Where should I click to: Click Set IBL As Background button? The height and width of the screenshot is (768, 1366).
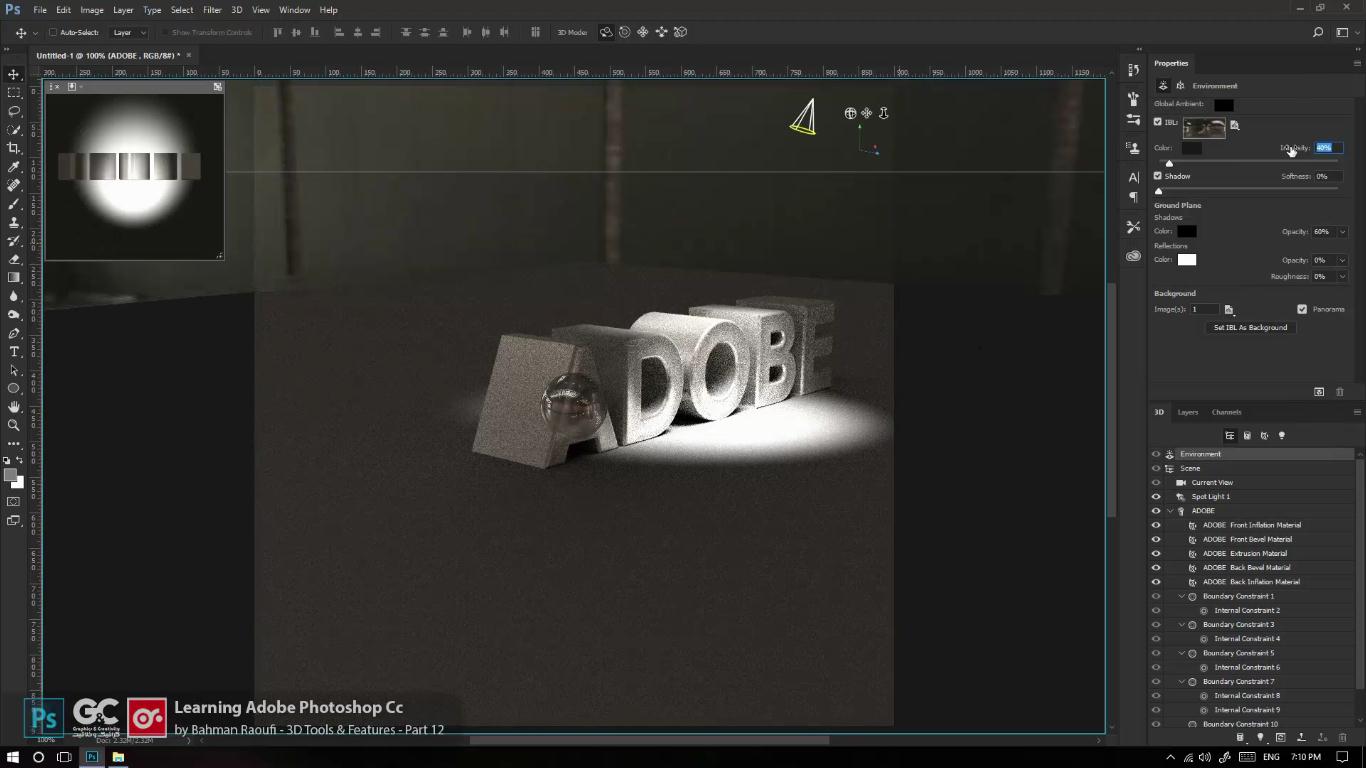pyautogui.click(x=1250, y=327)
